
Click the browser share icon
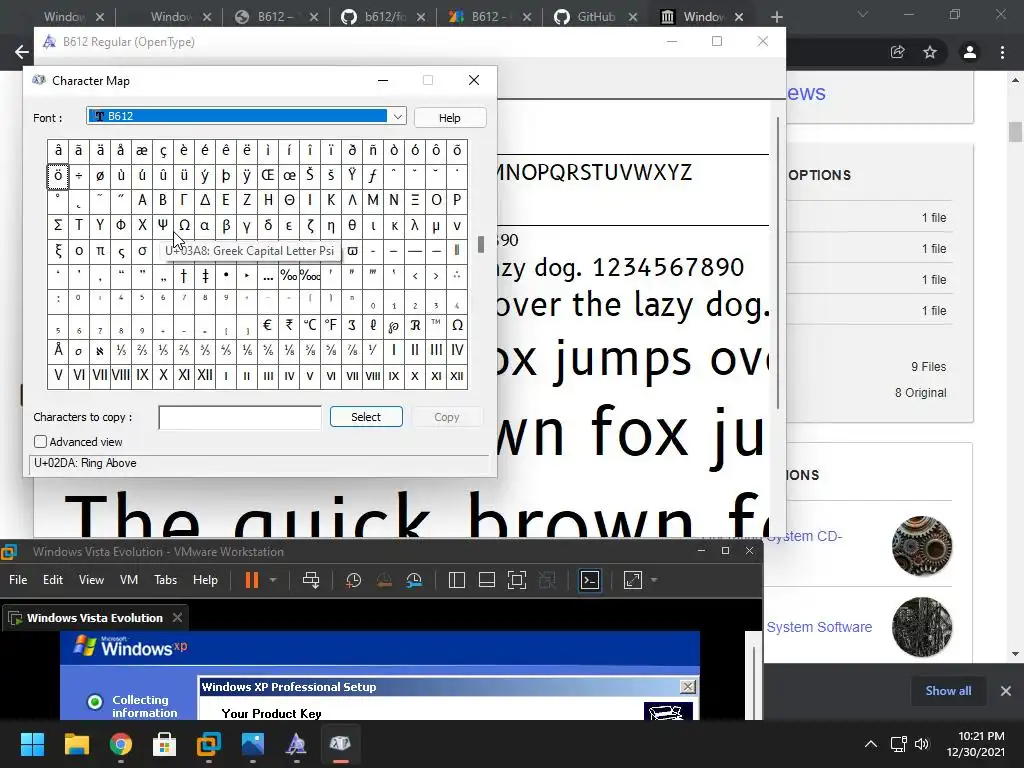click(x=898, y=52)
